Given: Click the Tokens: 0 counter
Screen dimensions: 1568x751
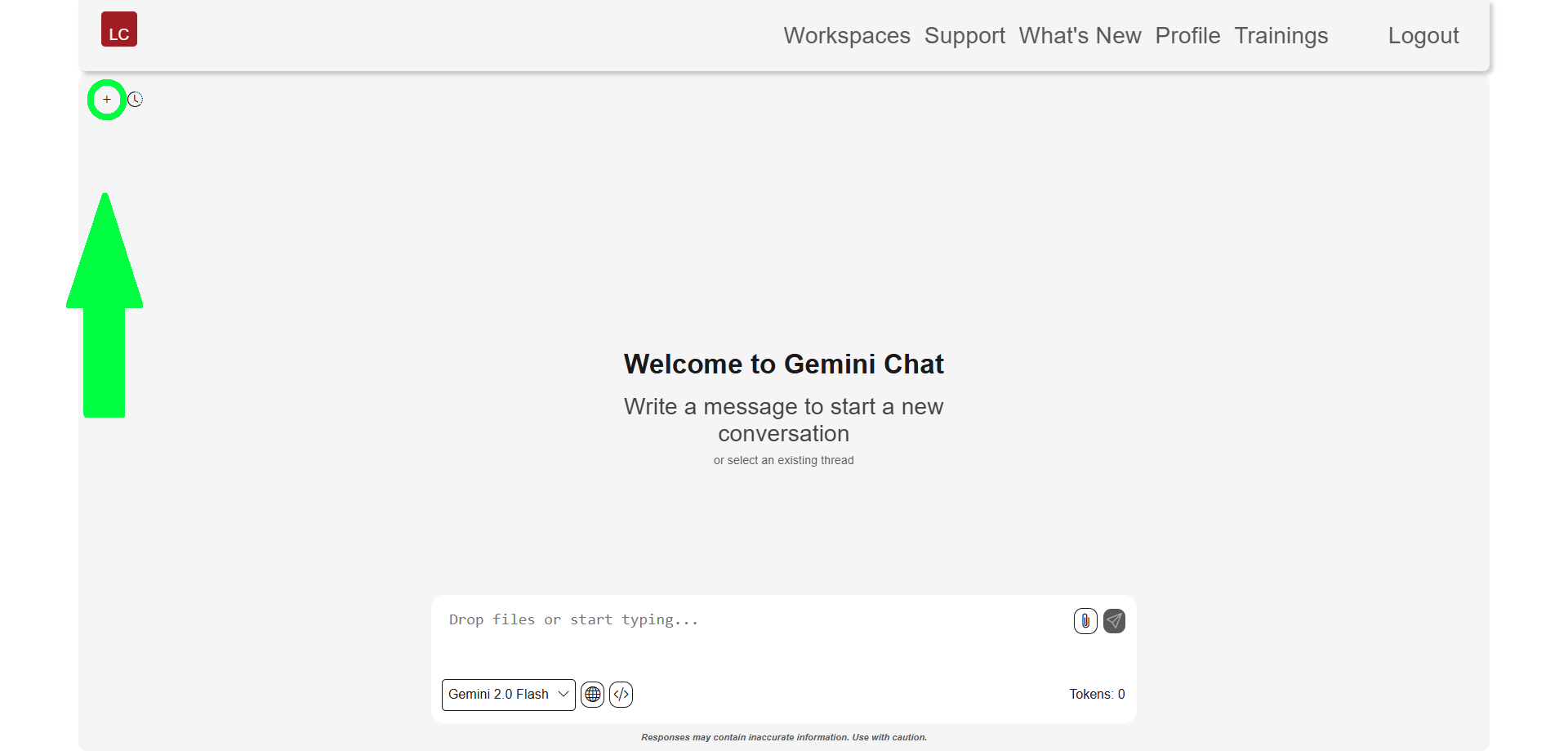Looking at the screenshot, I should [x=1097, y=695].
